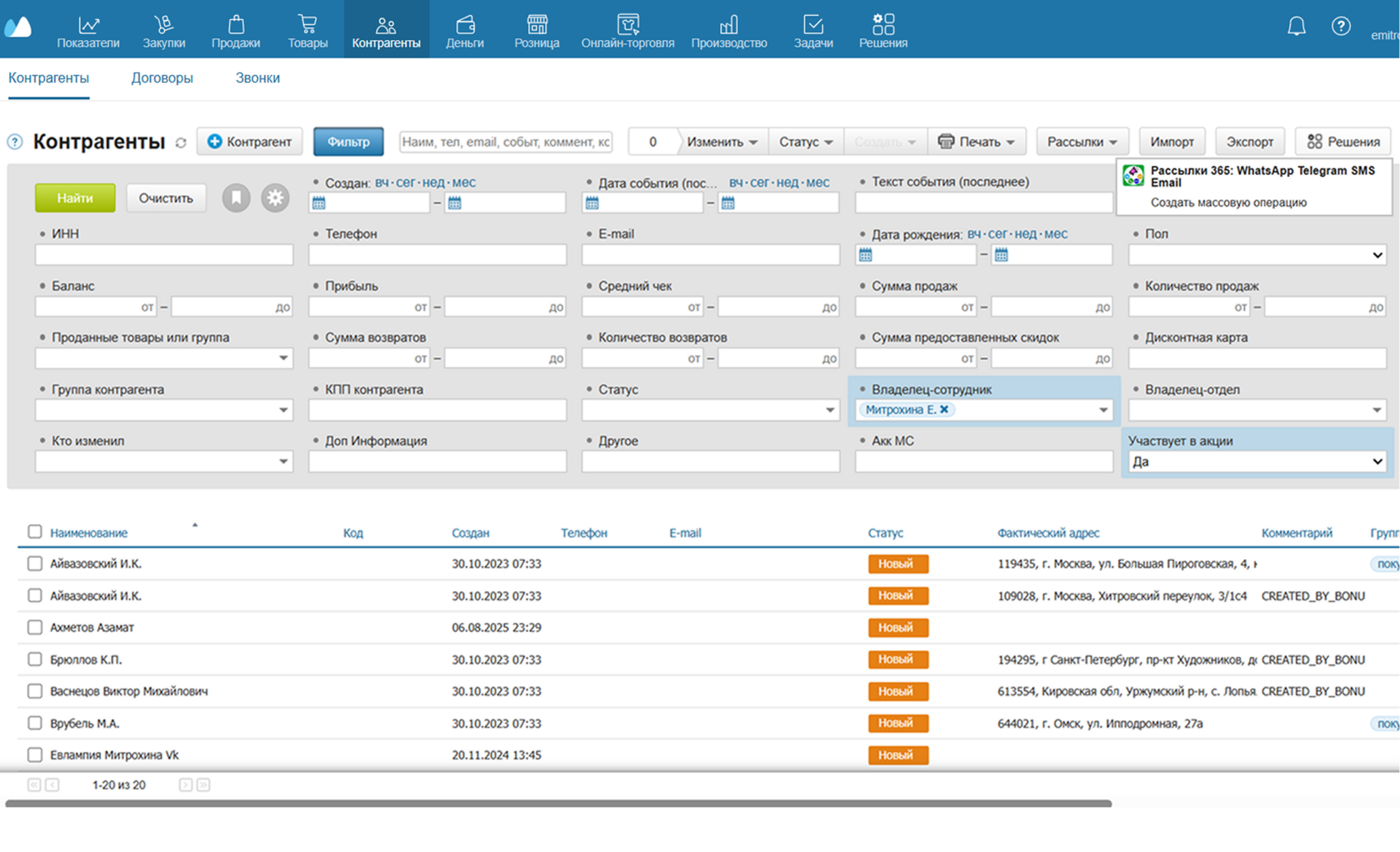The image size is (1400, 852).
Task: Expand the Участвует в акции dropdown
Action: [1256, 462]
